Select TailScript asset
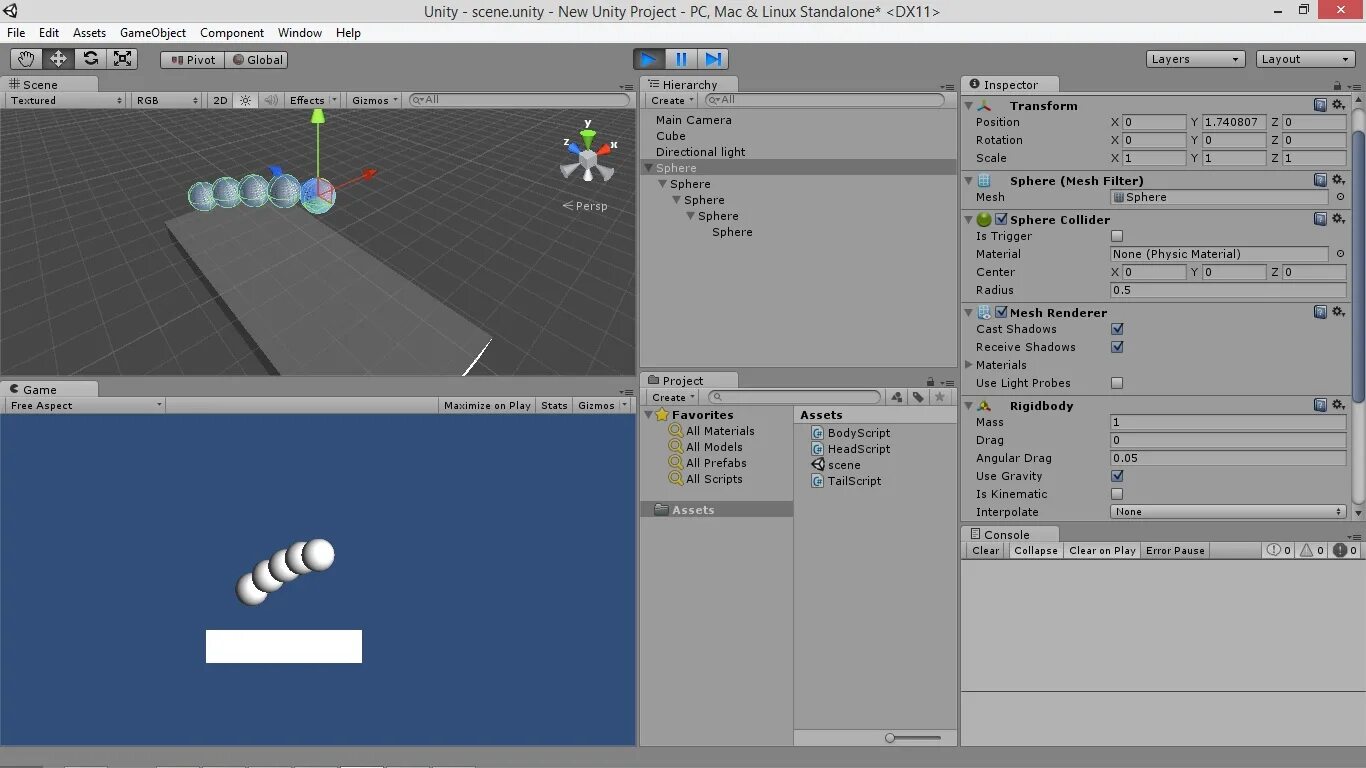1366x768 pixels. (x=847, y=481)
